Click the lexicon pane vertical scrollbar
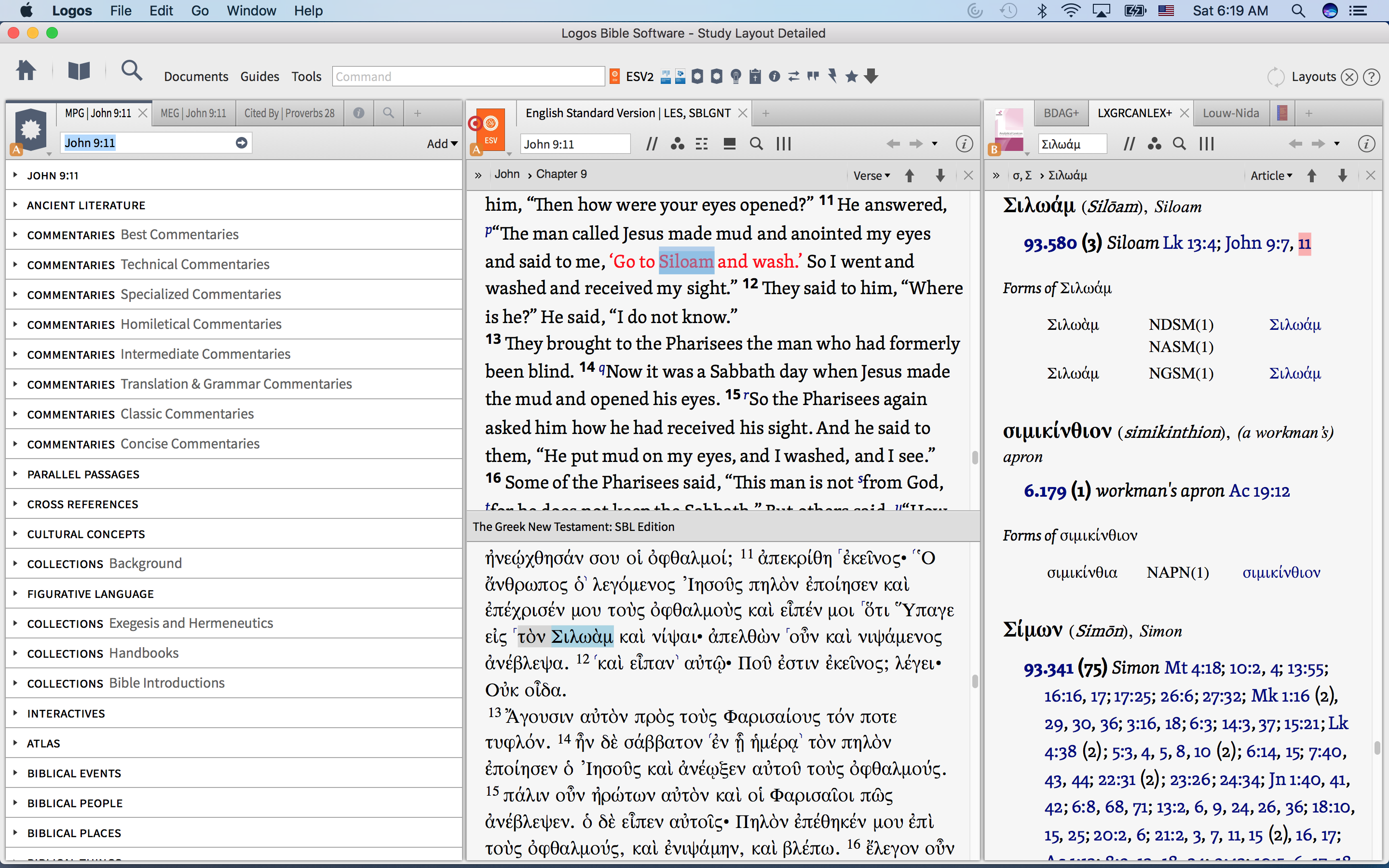Screen dimensions: 1389x868 (1376, 747)
